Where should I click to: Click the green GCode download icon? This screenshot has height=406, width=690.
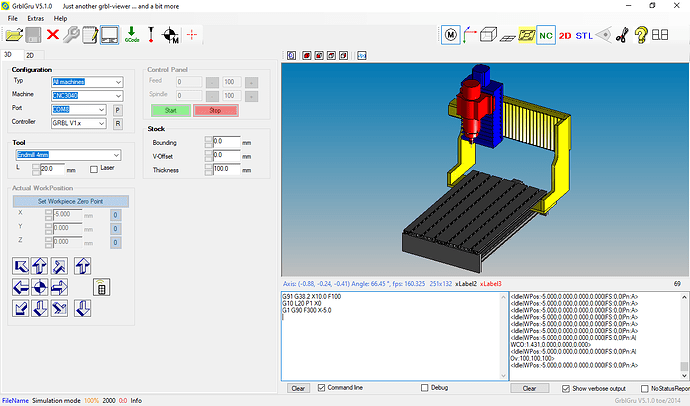132,35
